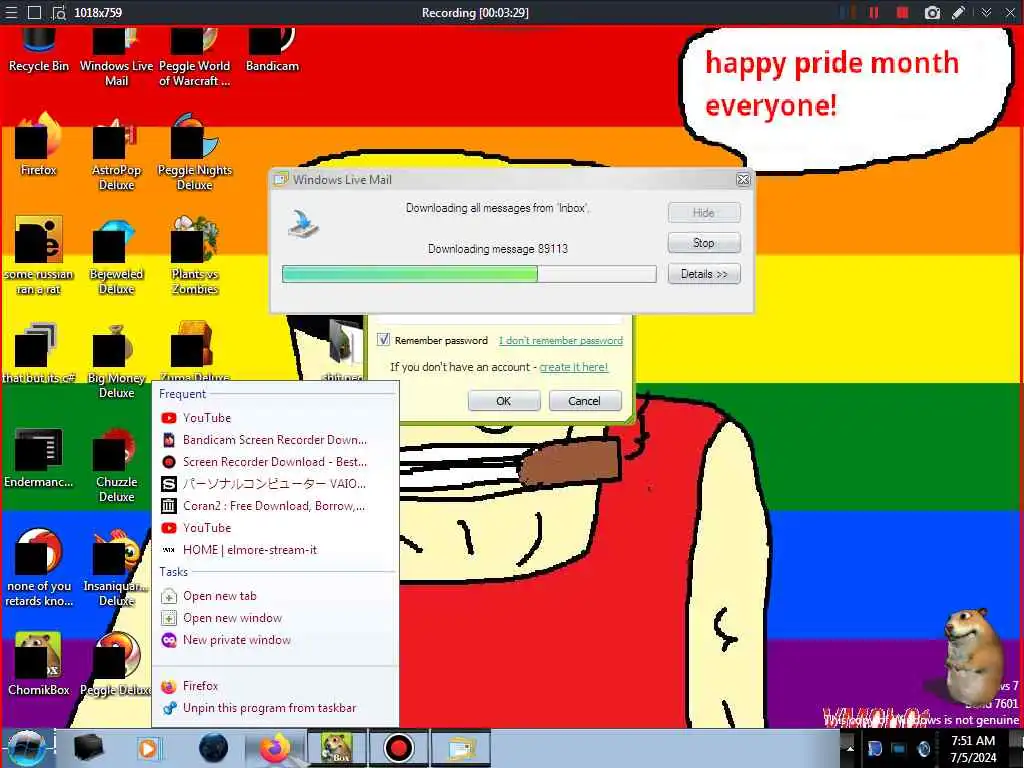Stop the Bandicam recording with the red square
1024x768 pixels.
[903, 12]
